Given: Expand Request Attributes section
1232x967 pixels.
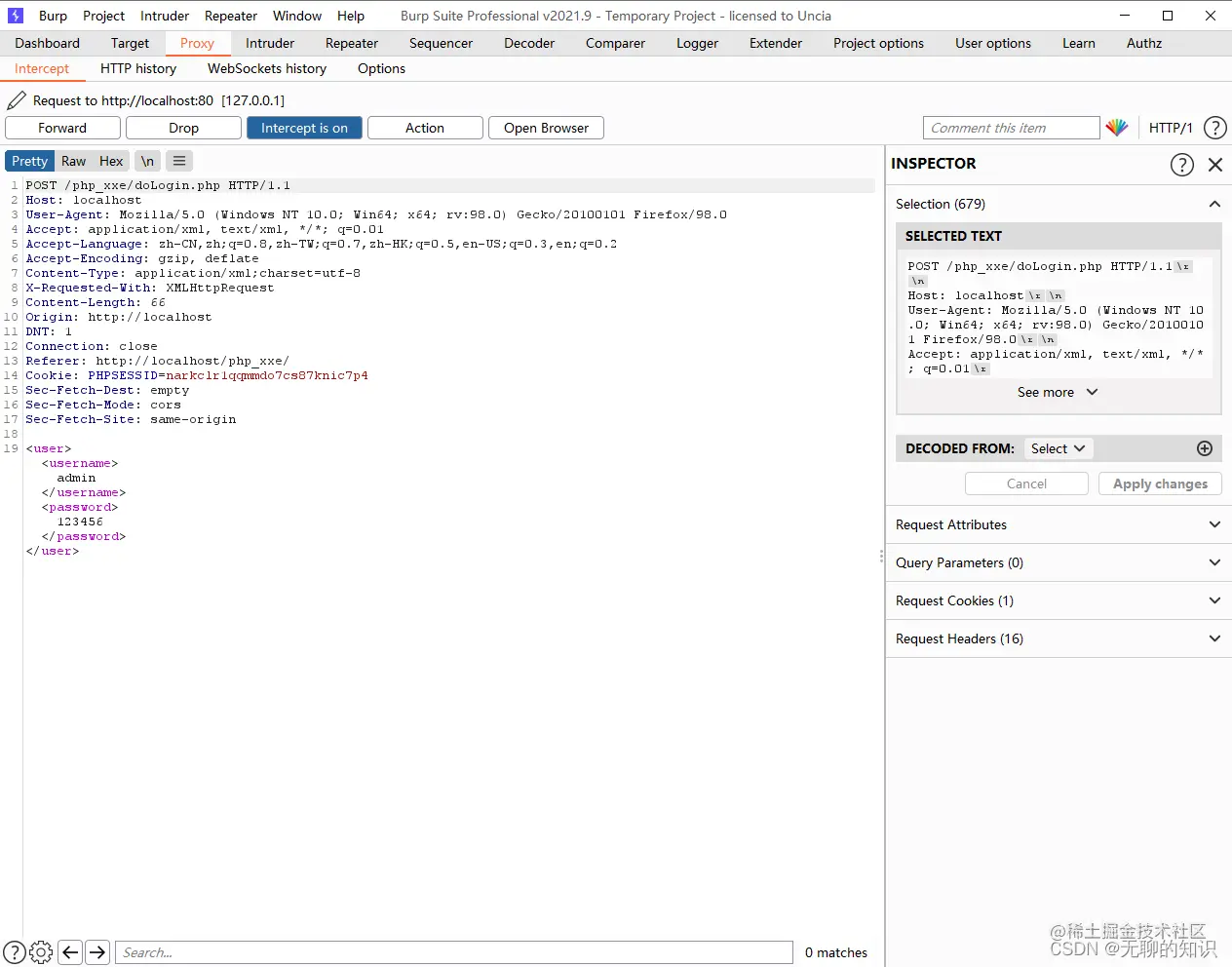Looking at the screenshot, I should (x=1059, y=524).
